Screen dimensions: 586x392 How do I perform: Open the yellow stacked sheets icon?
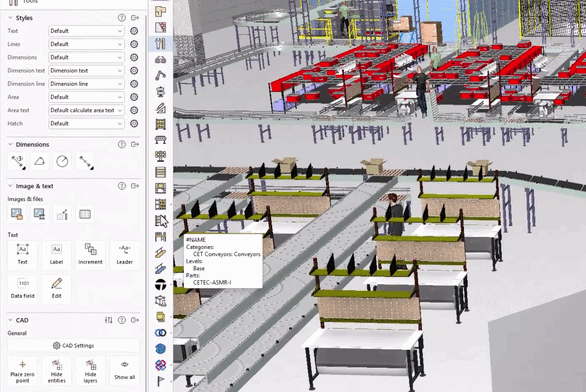(x=160, y=317)
